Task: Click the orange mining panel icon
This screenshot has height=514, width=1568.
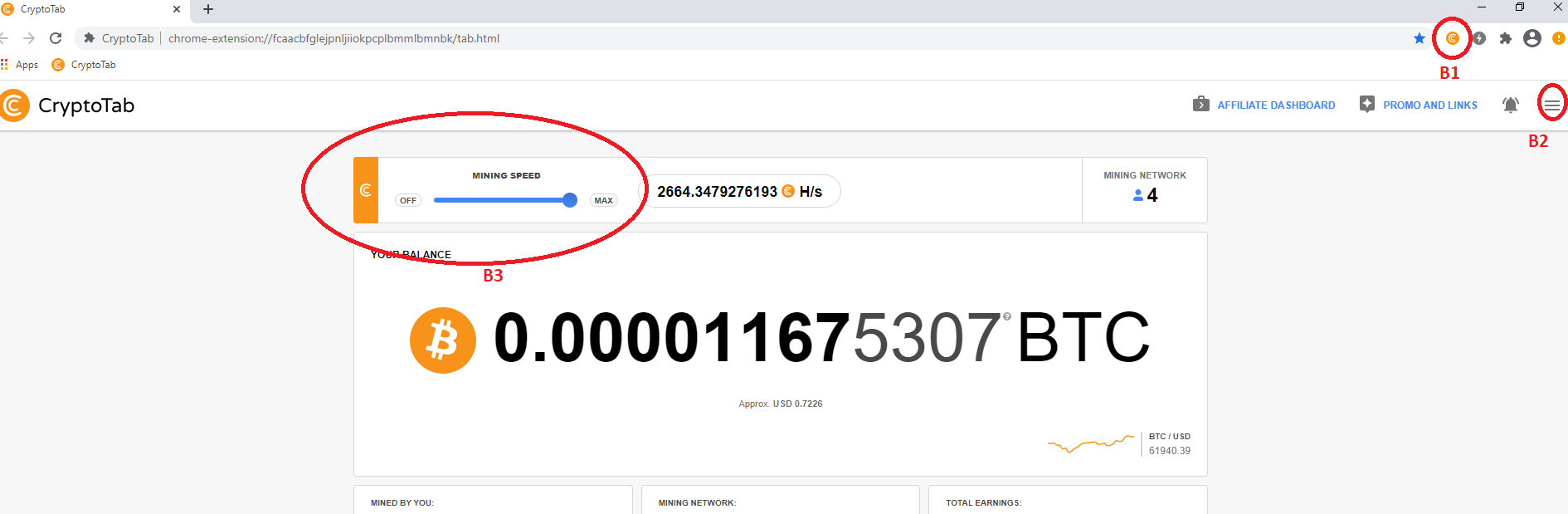Action: pyautogui.click(x=366, y=190)
